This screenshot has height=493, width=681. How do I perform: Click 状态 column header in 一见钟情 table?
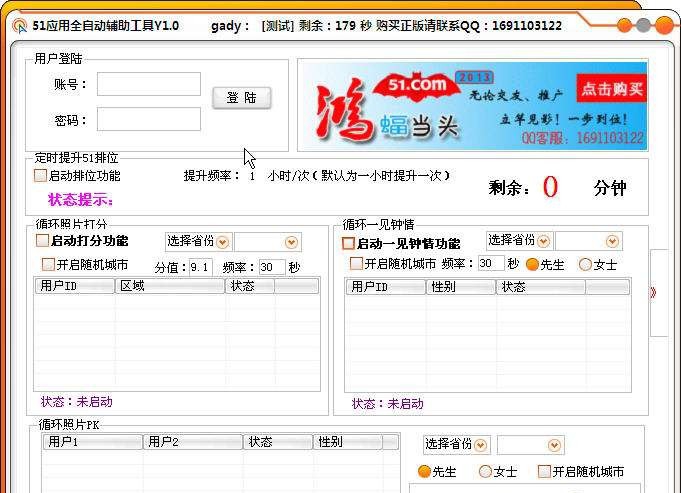point(541,287)
